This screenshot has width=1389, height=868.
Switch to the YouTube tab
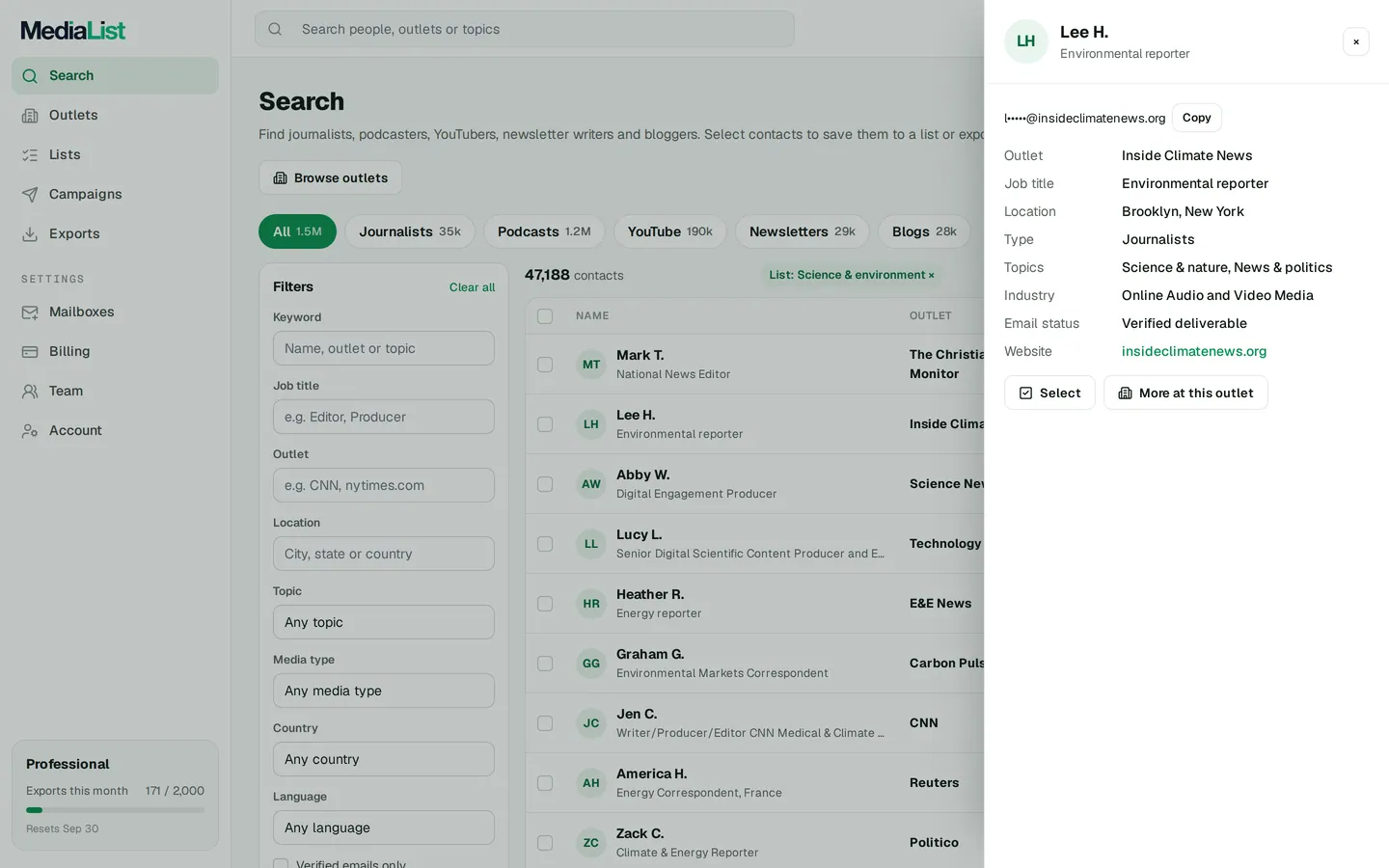670,231
